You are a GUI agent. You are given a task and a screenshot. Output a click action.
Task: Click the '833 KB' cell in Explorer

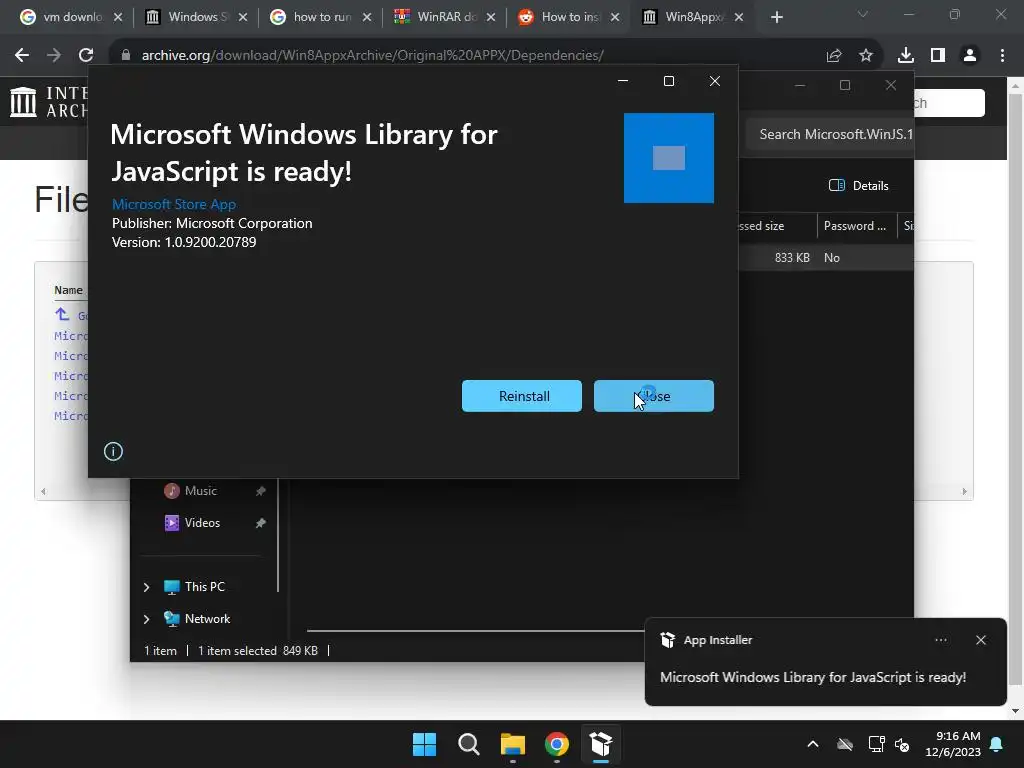tap(792, 258)
